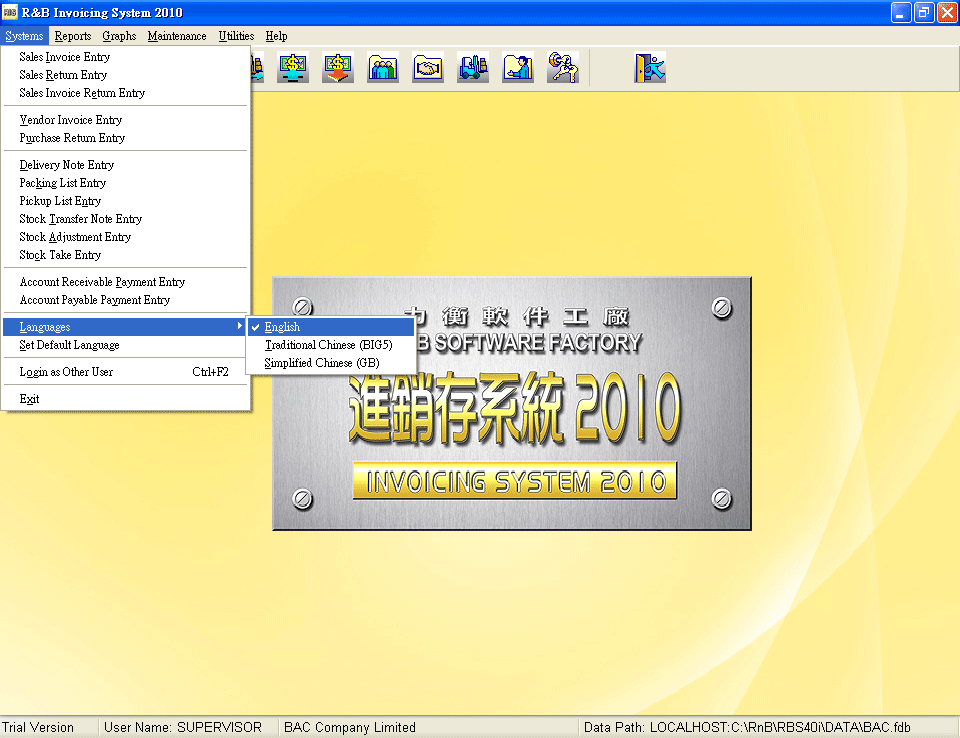
Task: Expand the Languages submenu item
Action: [126, 327]
